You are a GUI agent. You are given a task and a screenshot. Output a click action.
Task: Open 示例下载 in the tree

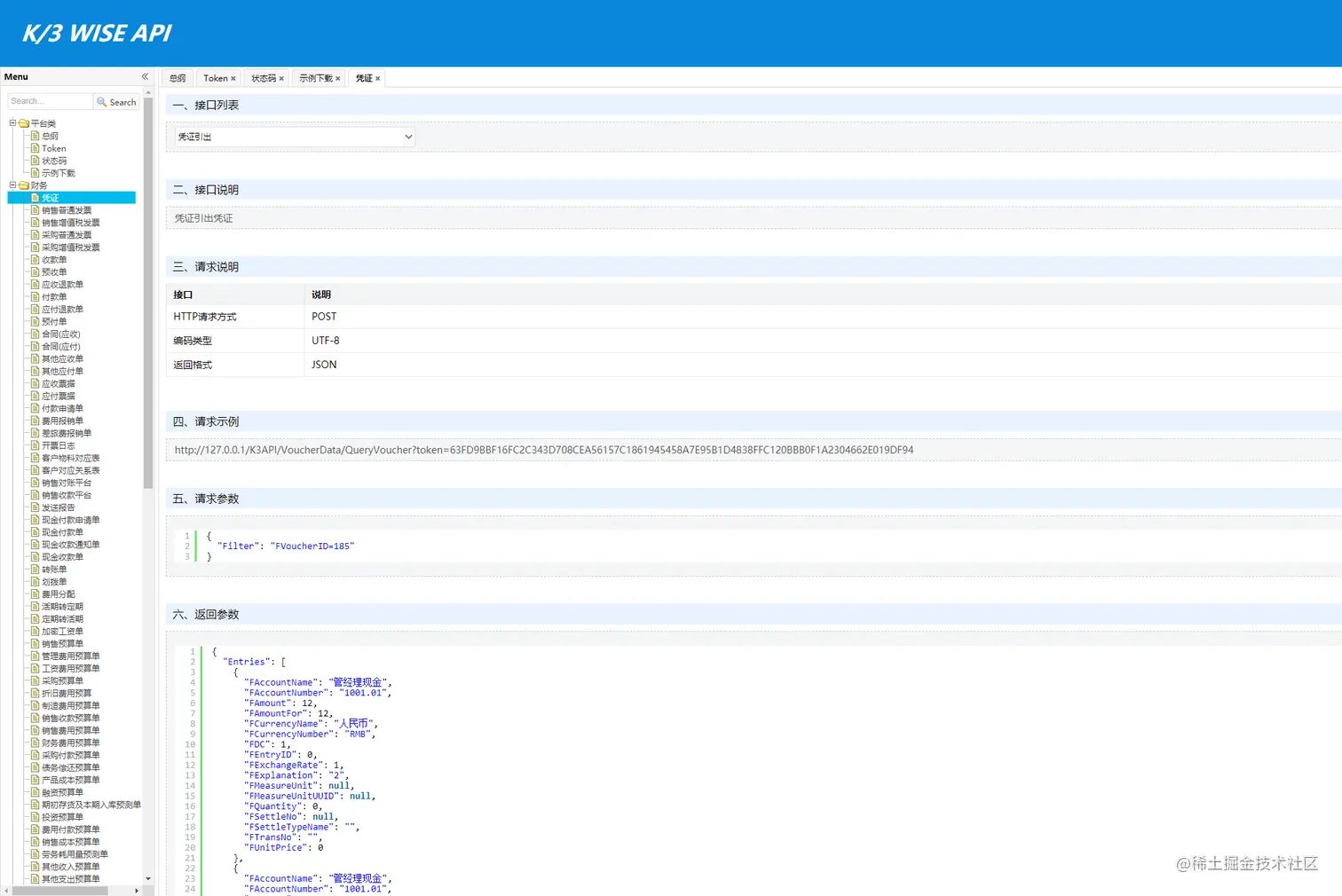(x=58, y=173)
